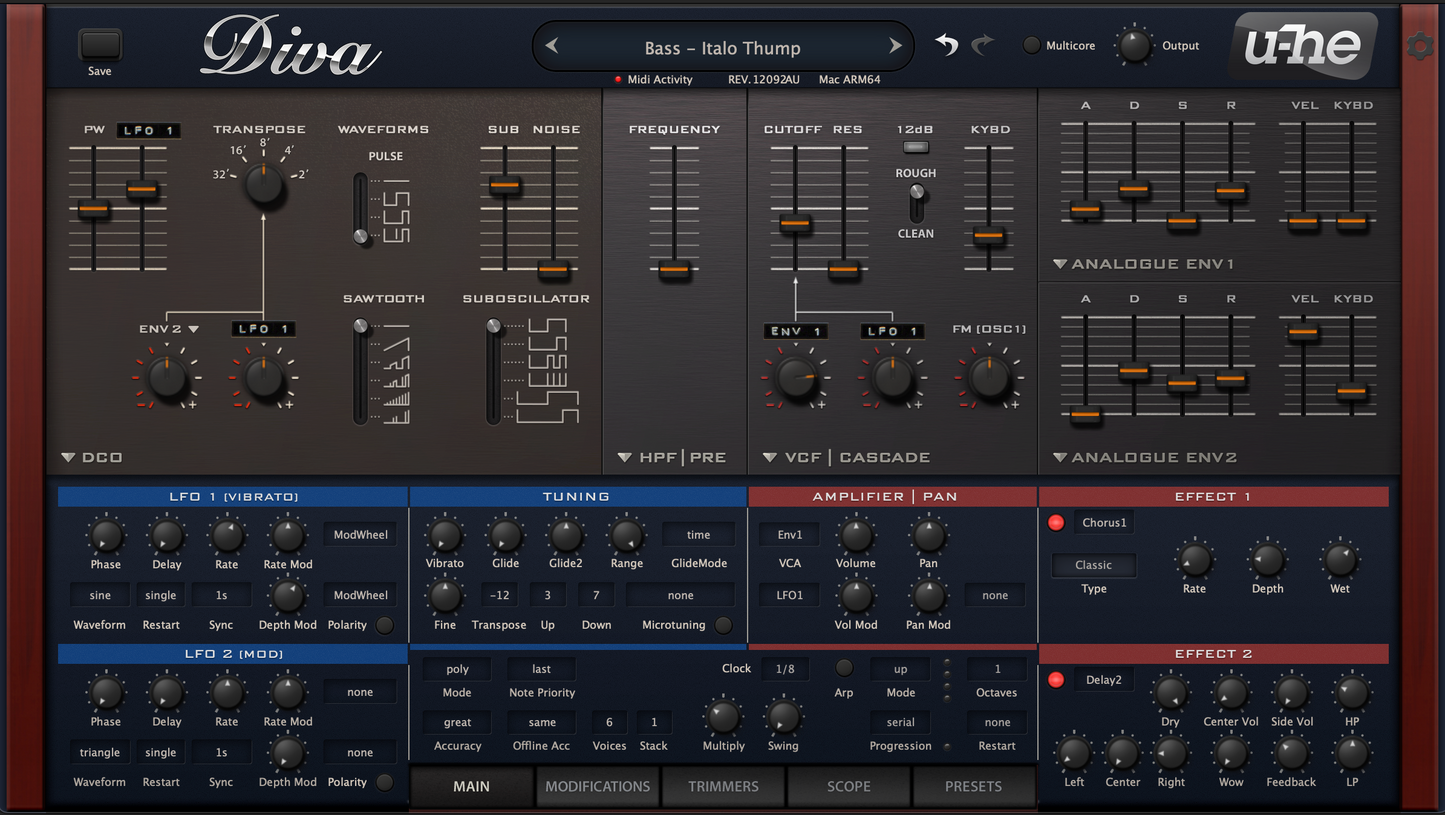
Task: Click the Delay Wow knob
Action: coord(1231,754)
